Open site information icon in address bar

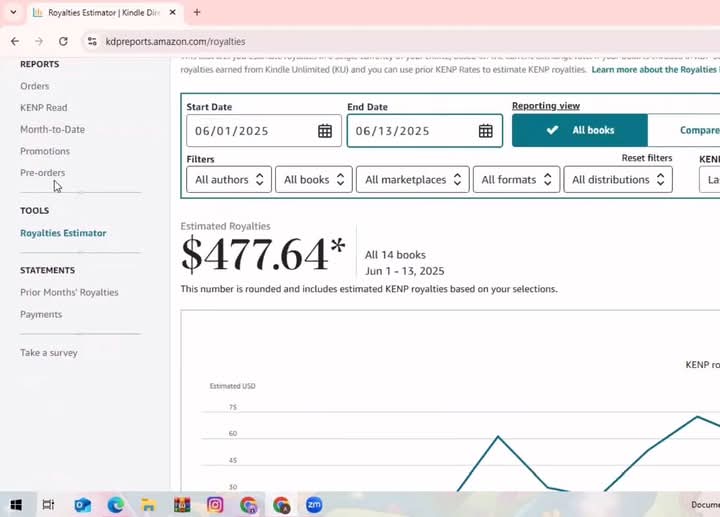pyautogui.click(x=92, y=41)
